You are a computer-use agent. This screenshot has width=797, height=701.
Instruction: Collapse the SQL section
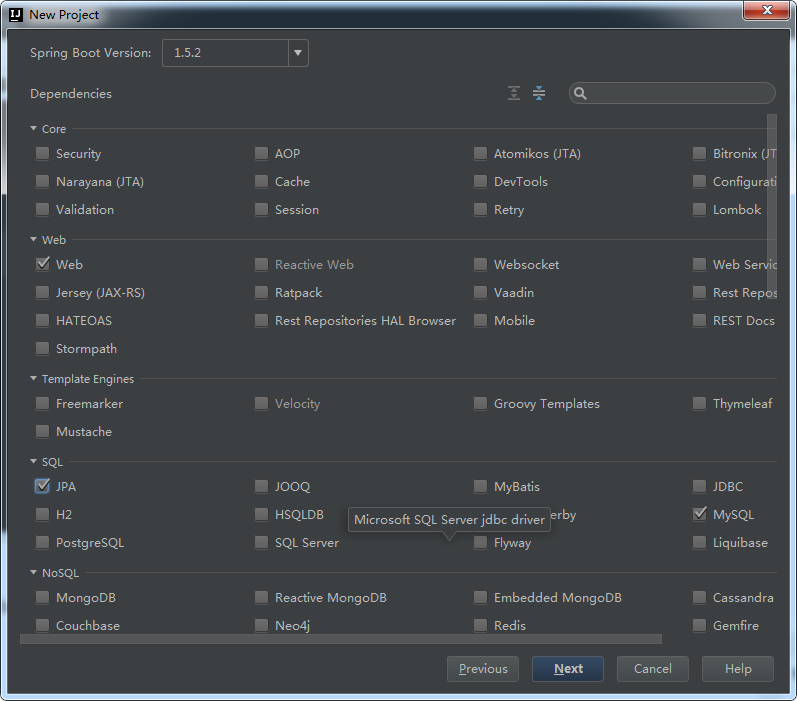pyautogui.click(x=34, y=462)
